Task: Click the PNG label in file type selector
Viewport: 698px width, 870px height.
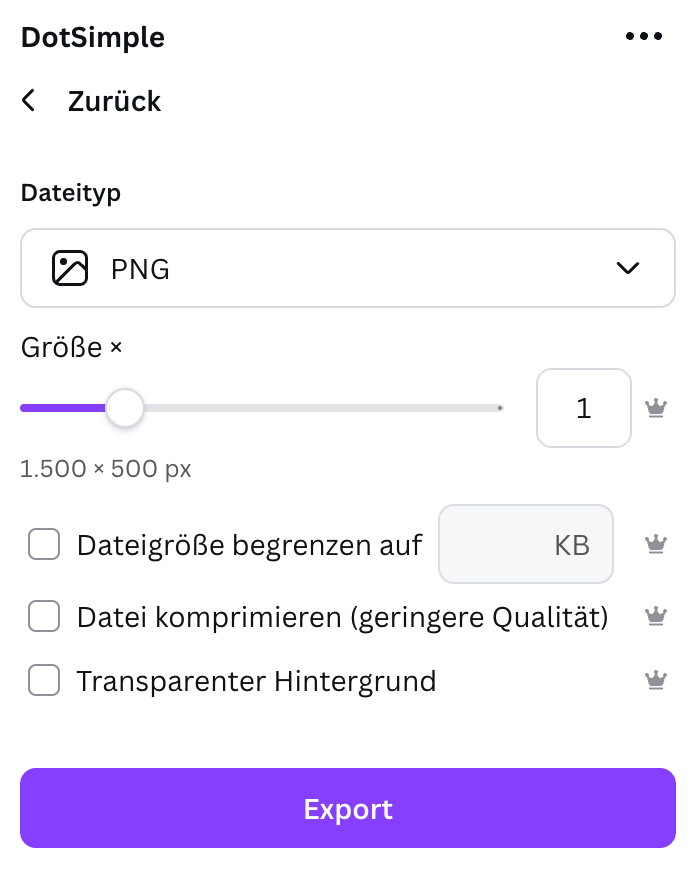Action: pyautogui.click(x=140, y=269)
